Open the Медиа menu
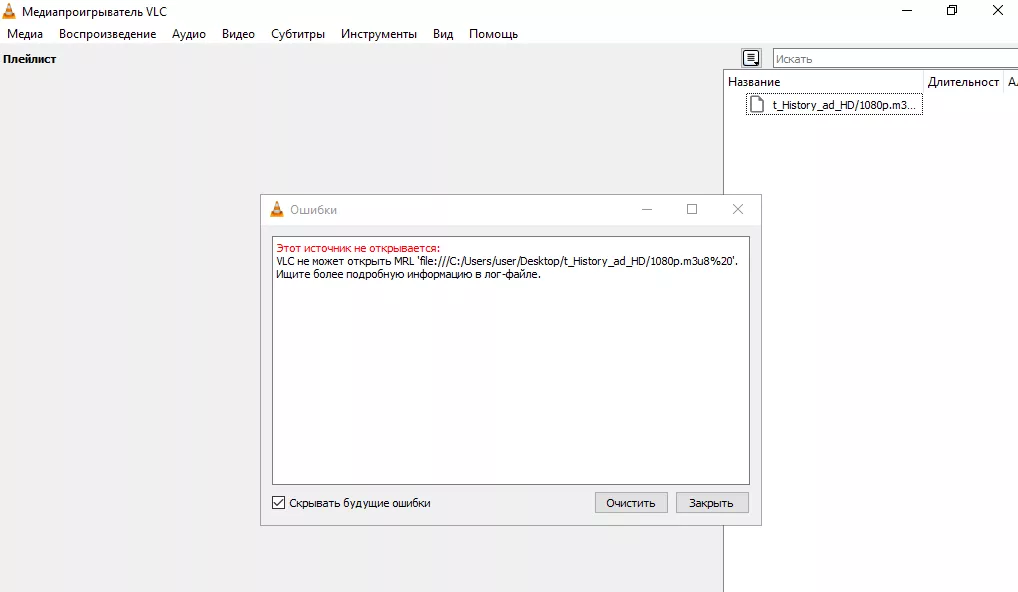 coord(25,34)
